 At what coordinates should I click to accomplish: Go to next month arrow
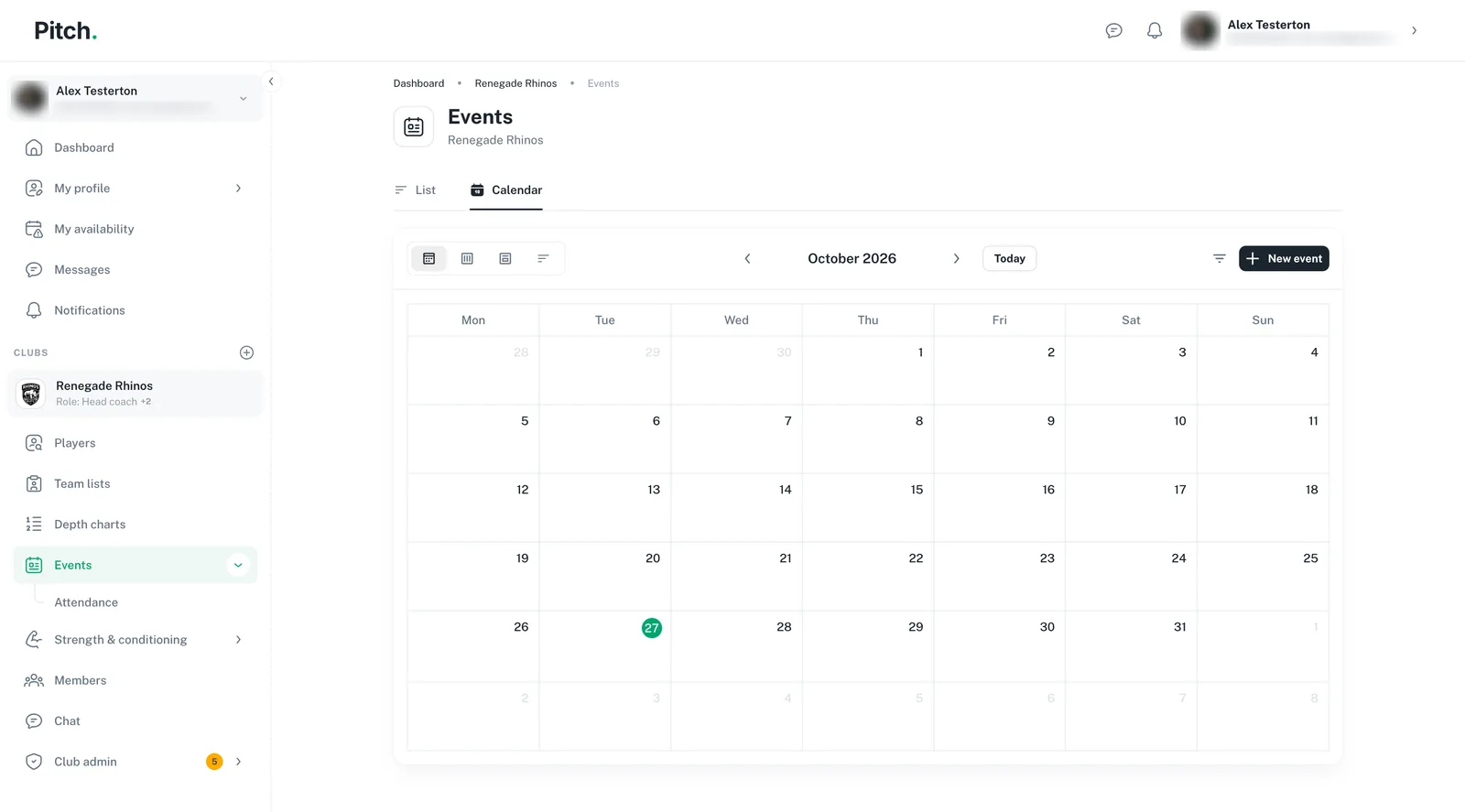click(957, 259)
